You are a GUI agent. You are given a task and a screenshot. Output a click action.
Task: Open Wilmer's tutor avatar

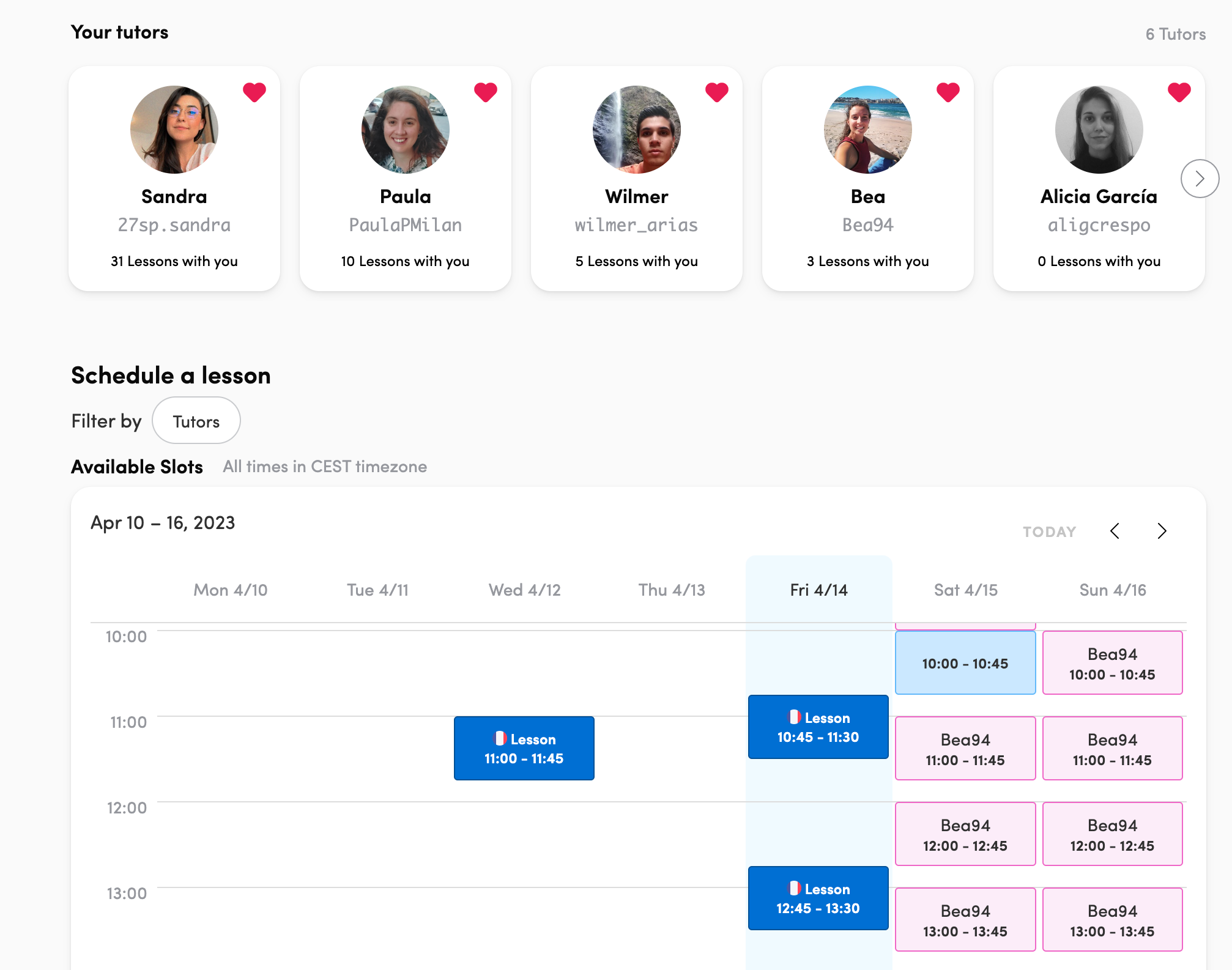tap(637, 130)
